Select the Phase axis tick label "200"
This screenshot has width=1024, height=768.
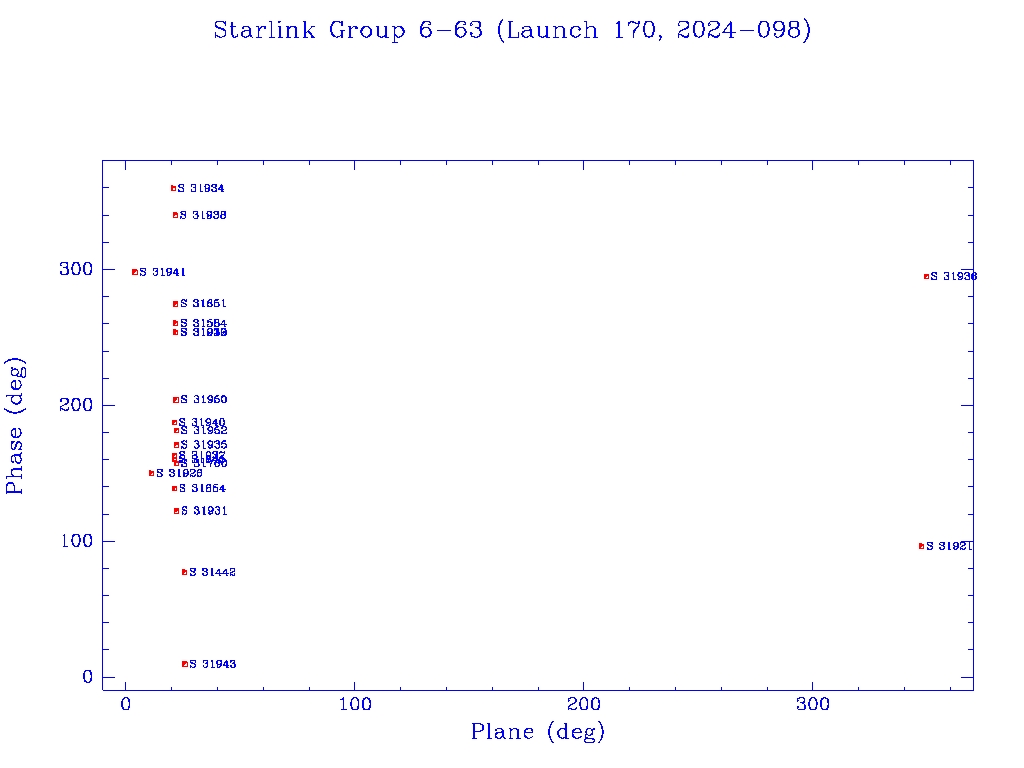coord(76,405)
